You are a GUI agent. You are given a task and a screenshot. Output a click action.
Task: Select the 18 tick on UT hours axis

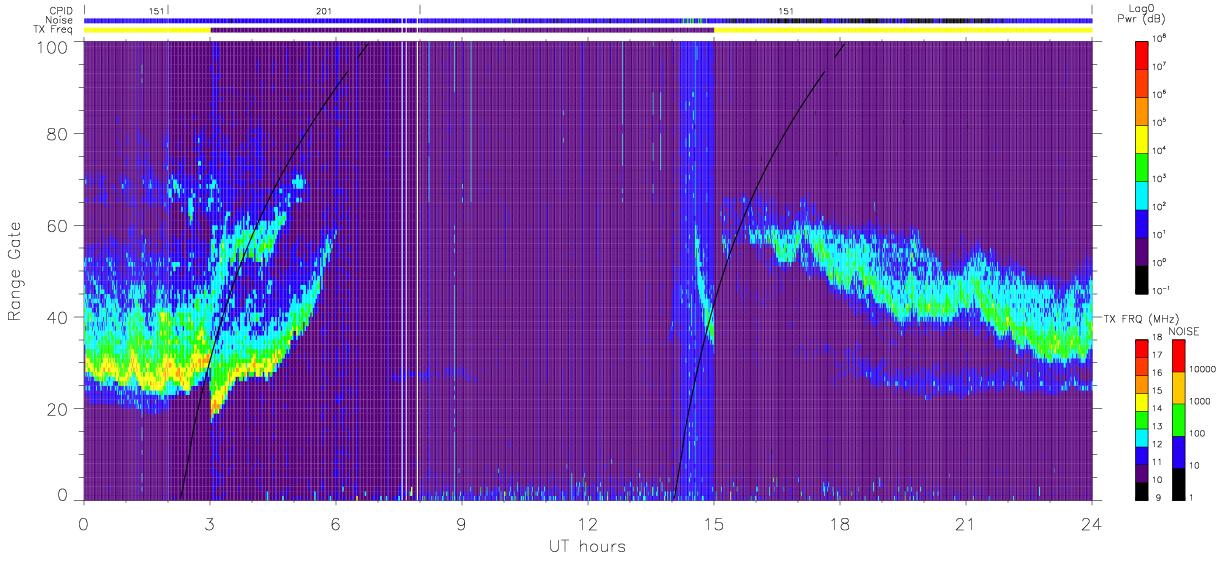click(840, 524)
